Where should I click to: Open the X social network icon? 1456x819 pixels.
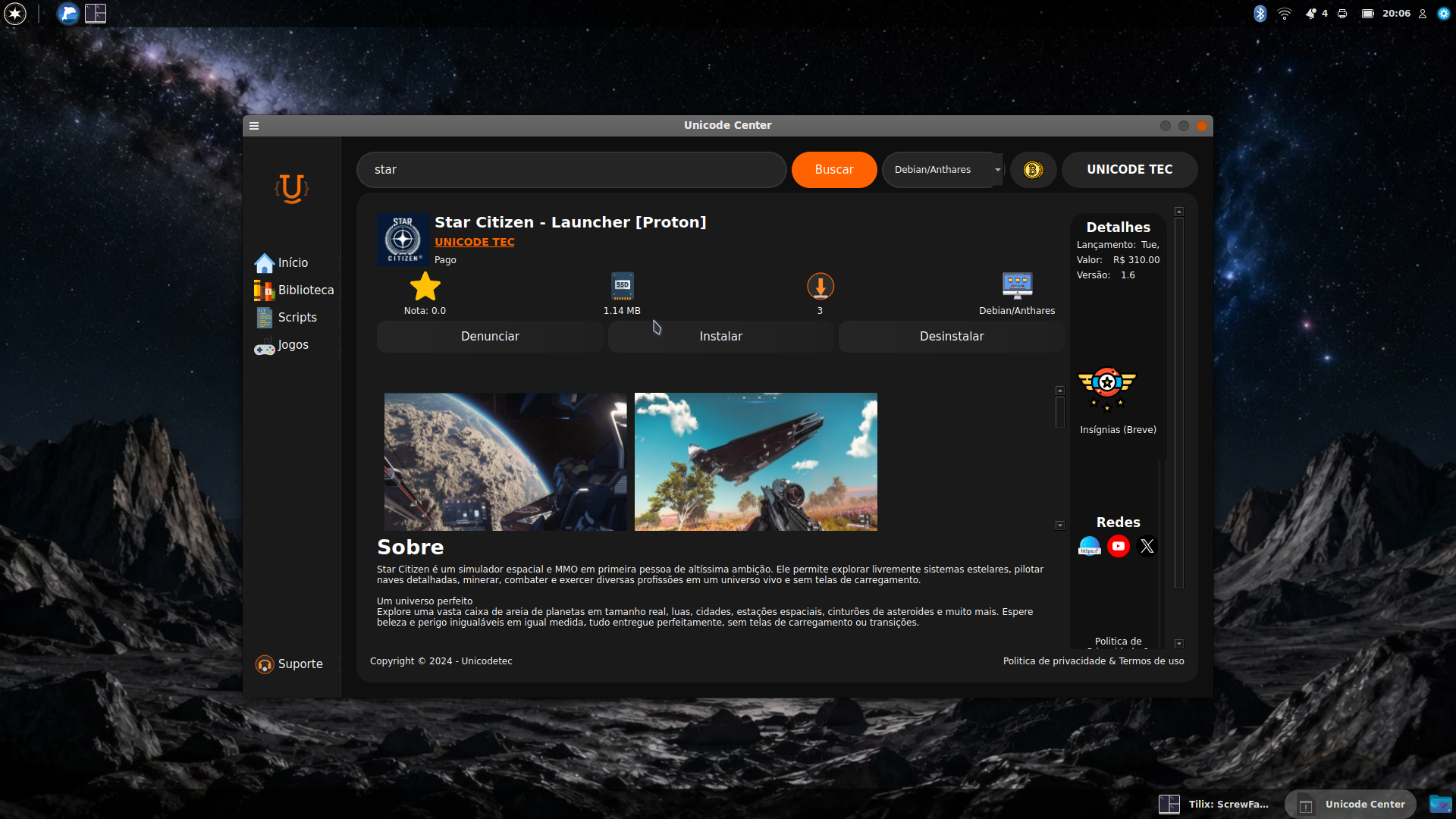(x=1147, y=546)
